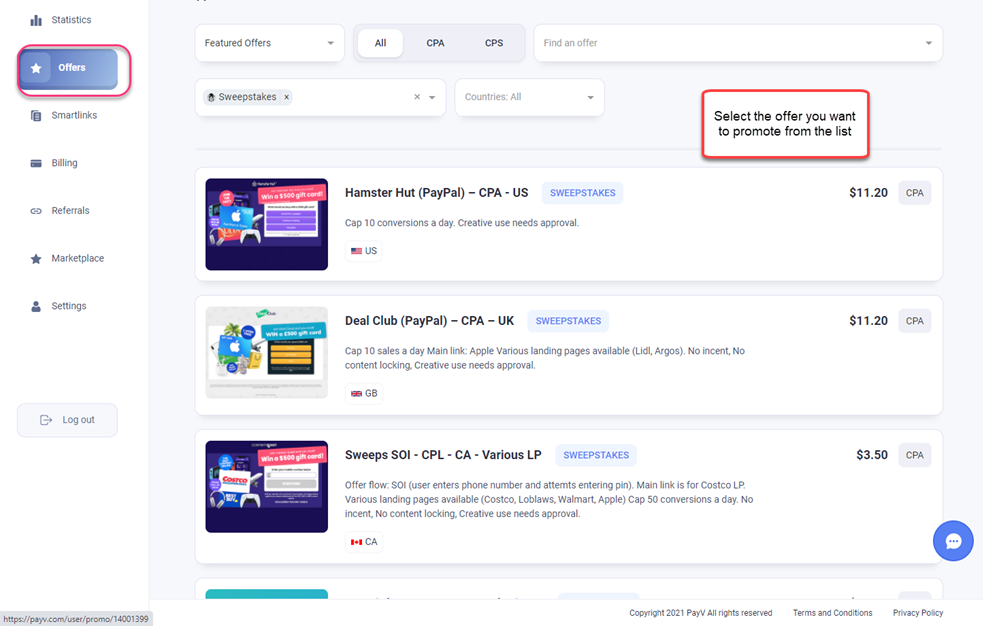Open the Privacy Policy link

pos(918,613)
